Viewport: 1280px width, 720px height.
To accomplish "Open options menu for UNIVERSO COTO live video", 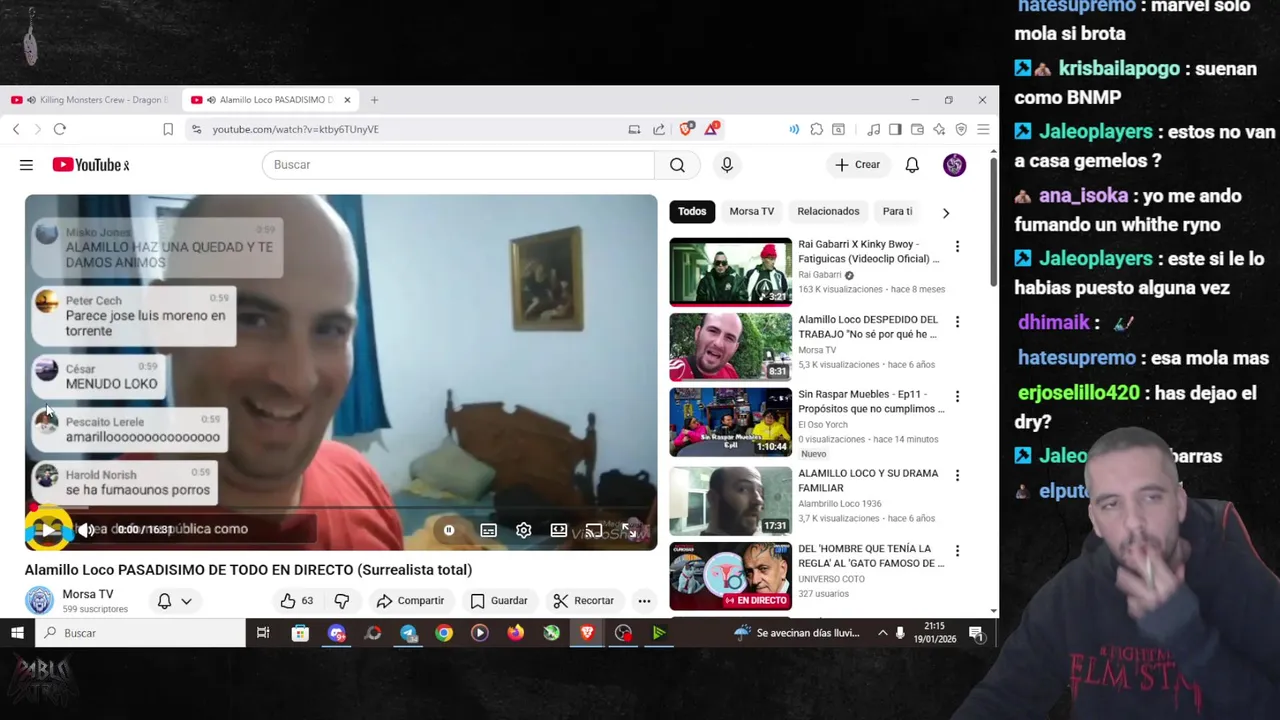I will click(x=957, y=551).
